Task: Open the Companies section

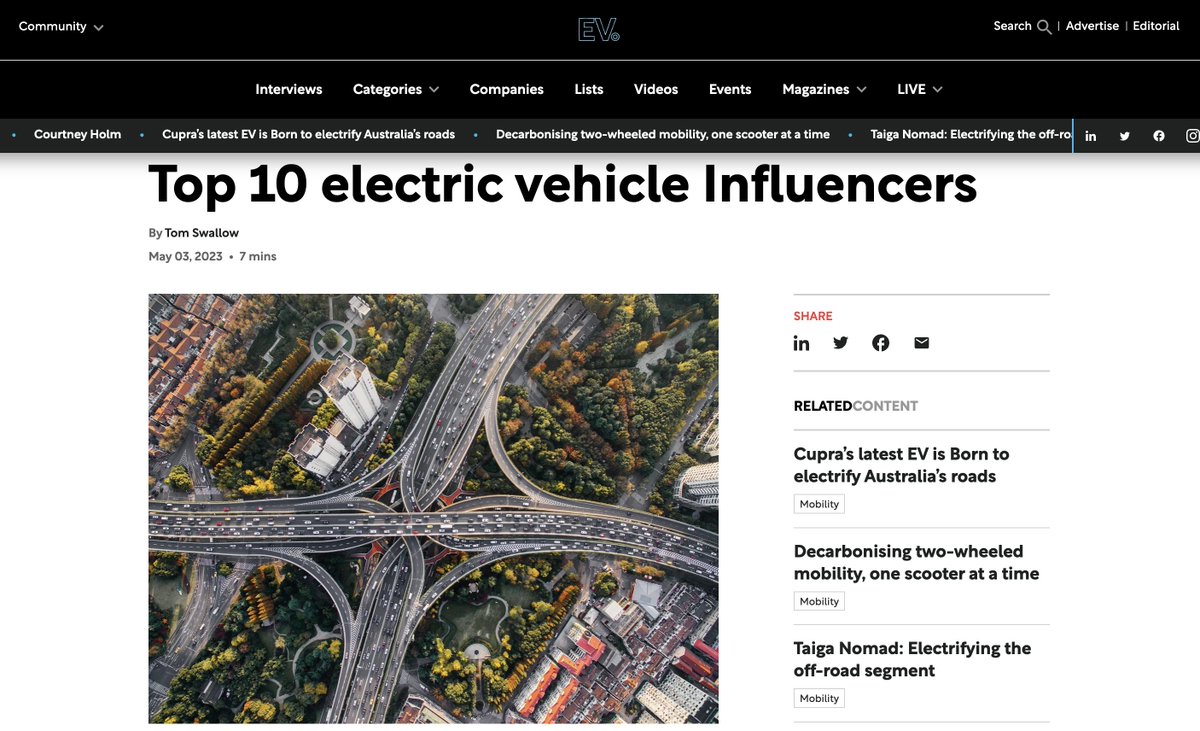Action: pos(507,89)
